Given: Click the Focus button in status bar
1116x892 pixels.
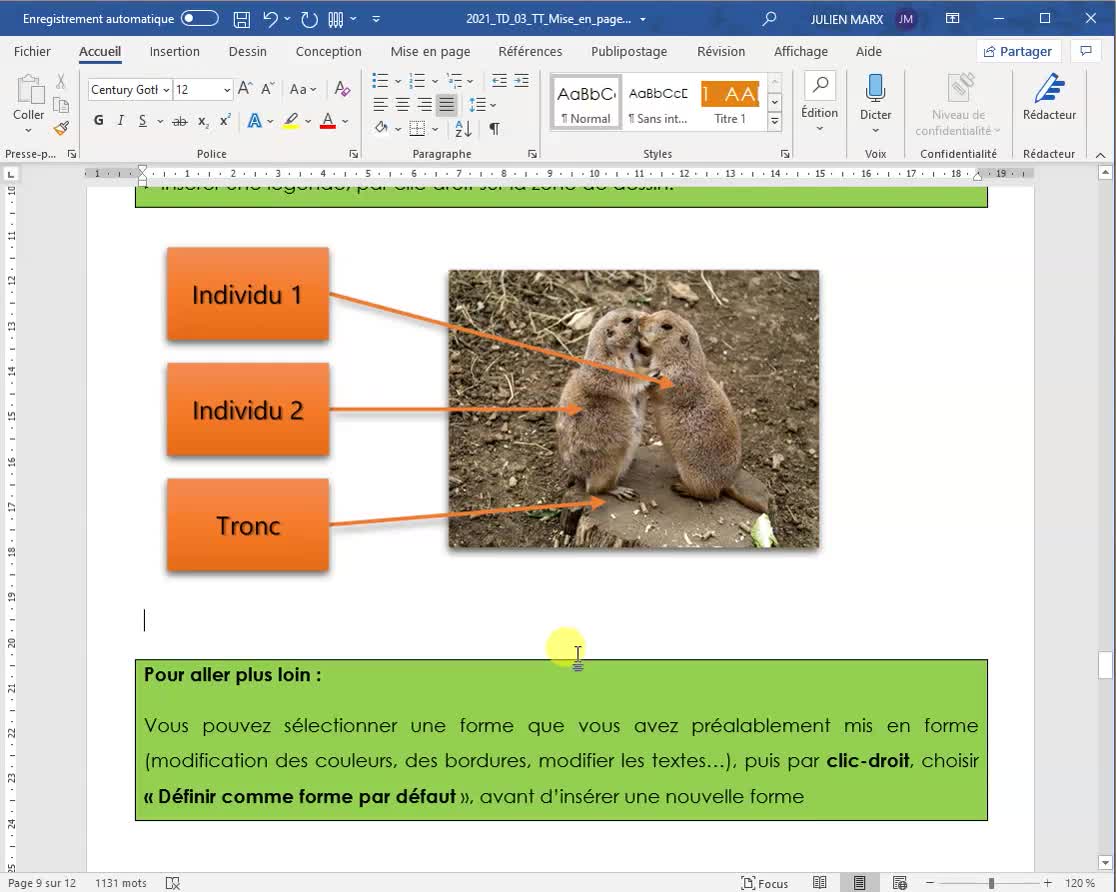Looking at the screenshot, I should click(x=765, y=883).
